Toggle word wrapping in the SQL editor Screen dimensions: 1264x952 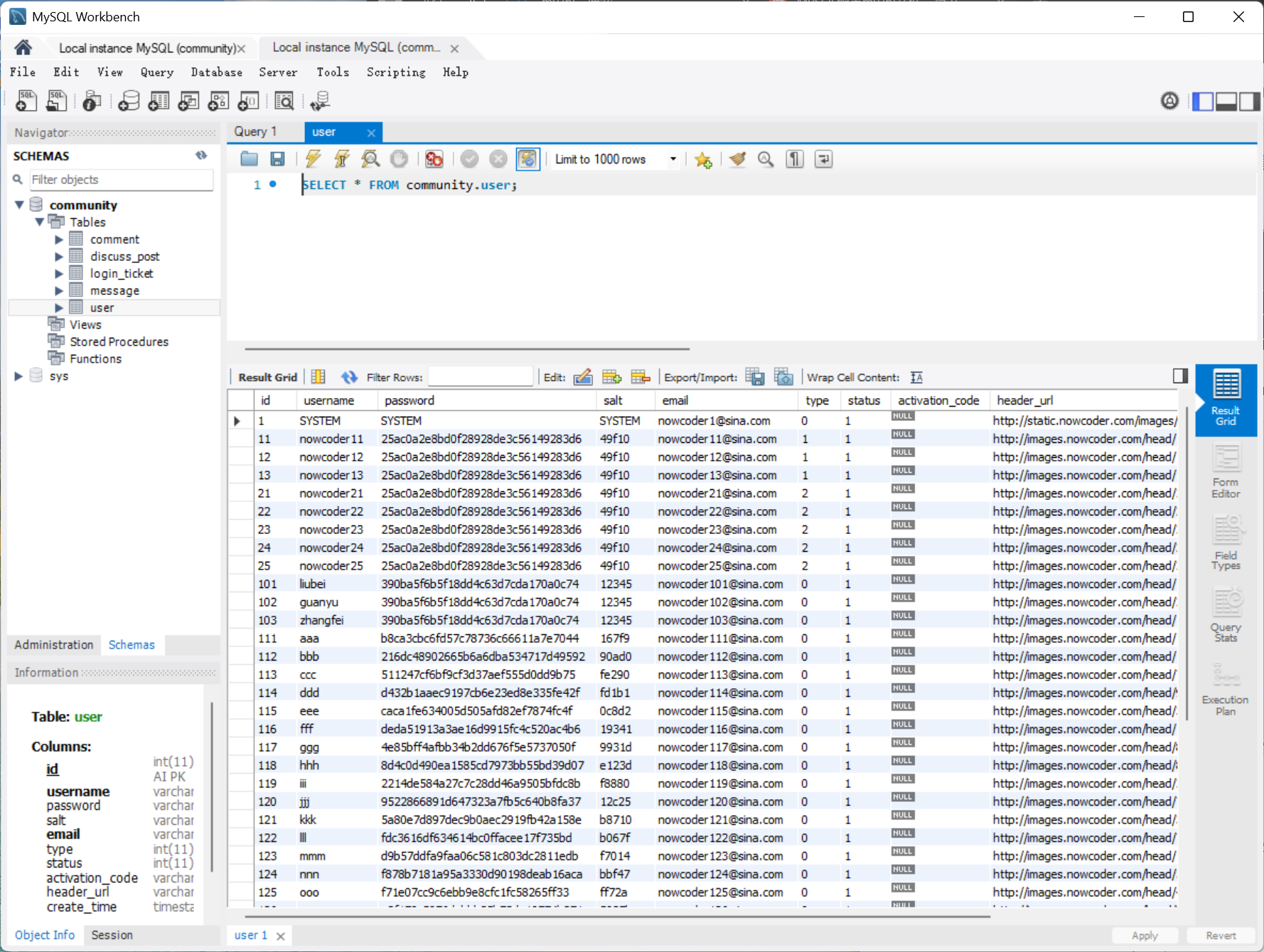click(x=823, y=159)
